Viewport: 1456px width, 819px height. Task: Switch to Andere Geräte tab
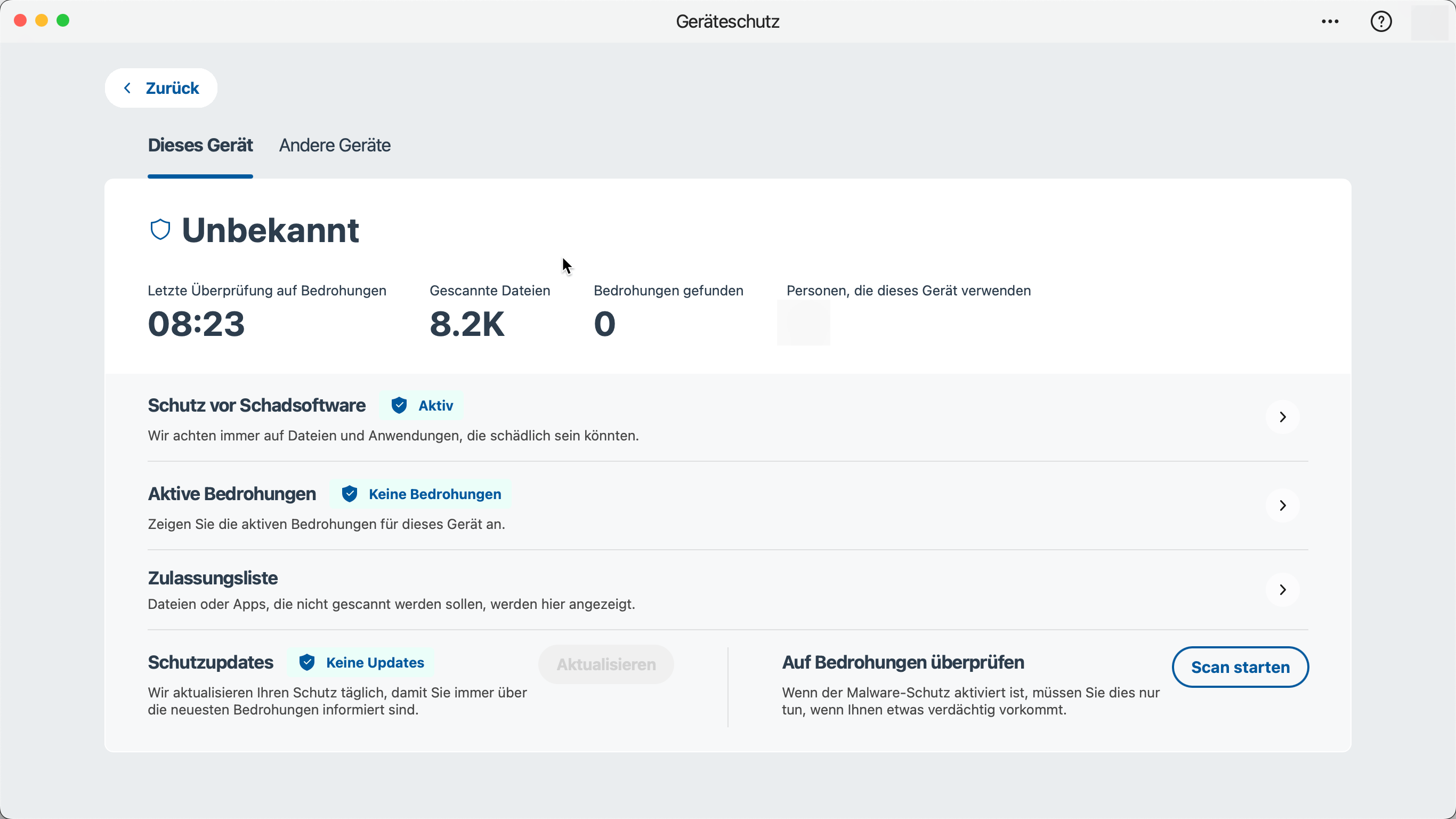tap(335, 146)
